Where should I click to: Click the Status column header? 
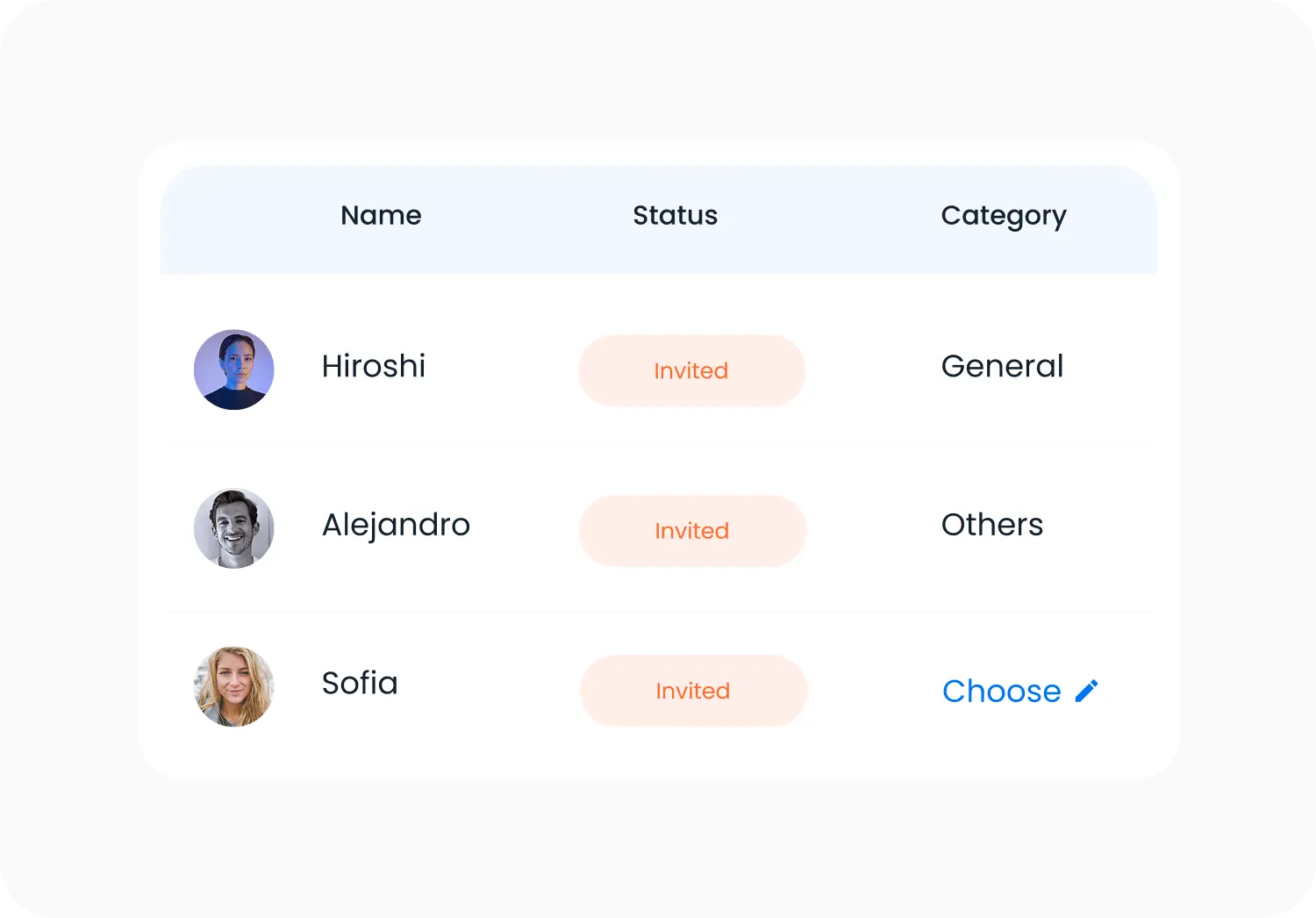coord(675,215)
